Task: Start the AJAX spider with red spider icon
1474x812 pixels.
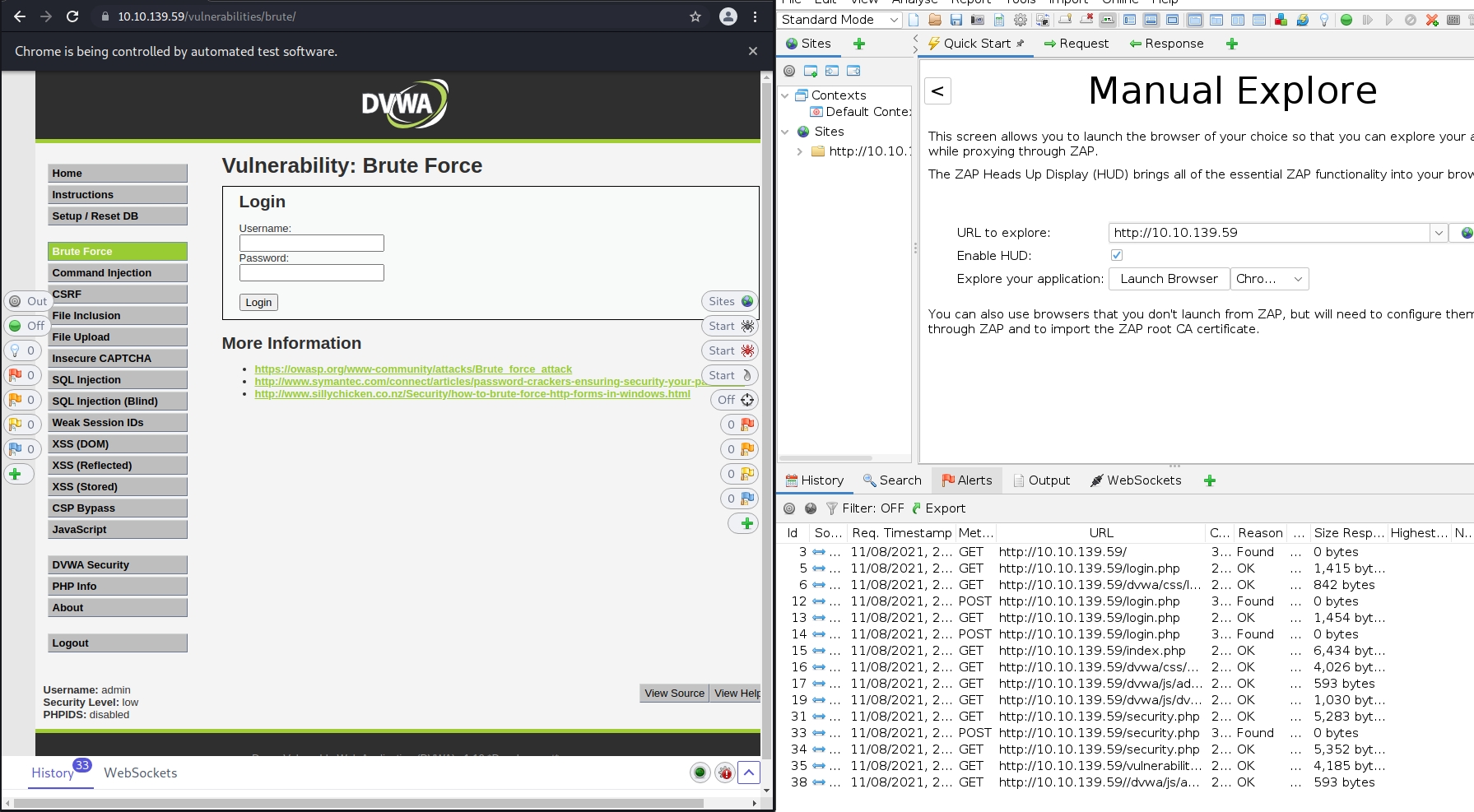Action: pos(730,350)
